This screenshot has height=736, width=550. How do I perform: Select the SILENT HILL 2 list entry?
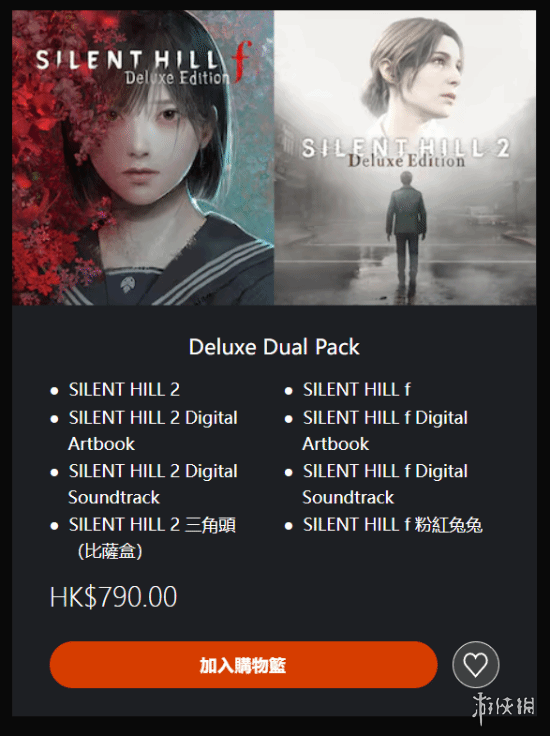click(124, 390)
